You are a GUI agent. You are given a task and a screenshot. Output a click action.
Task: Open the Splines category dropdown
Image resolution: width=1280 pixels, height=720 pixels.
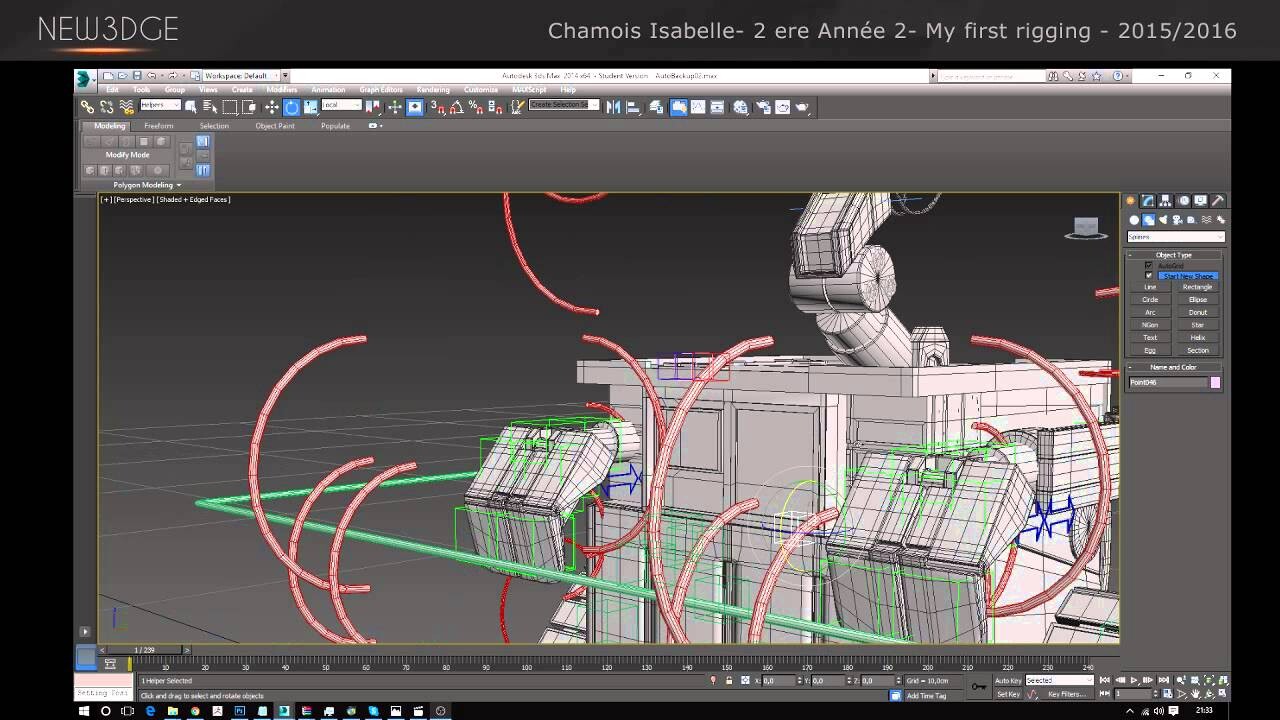pos(1175,237)
